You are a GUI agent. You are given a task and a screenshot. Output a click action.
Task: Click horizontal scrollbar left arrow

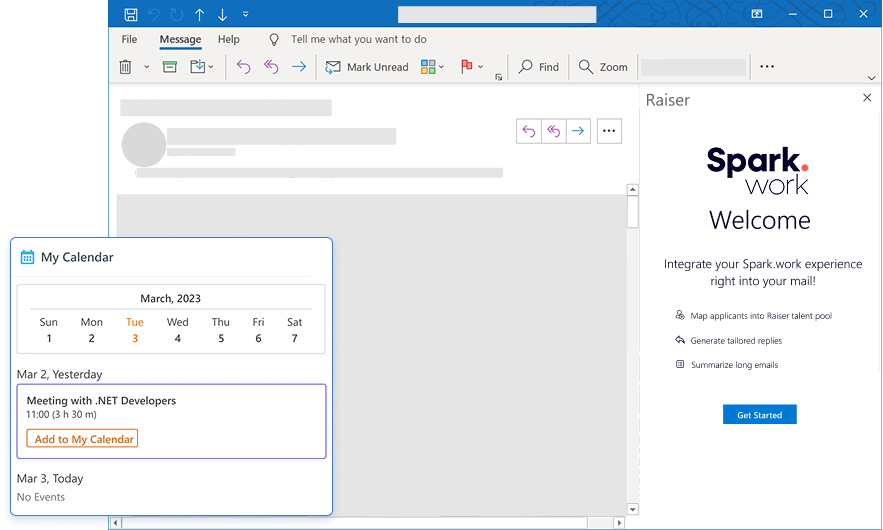click(115, 523)
